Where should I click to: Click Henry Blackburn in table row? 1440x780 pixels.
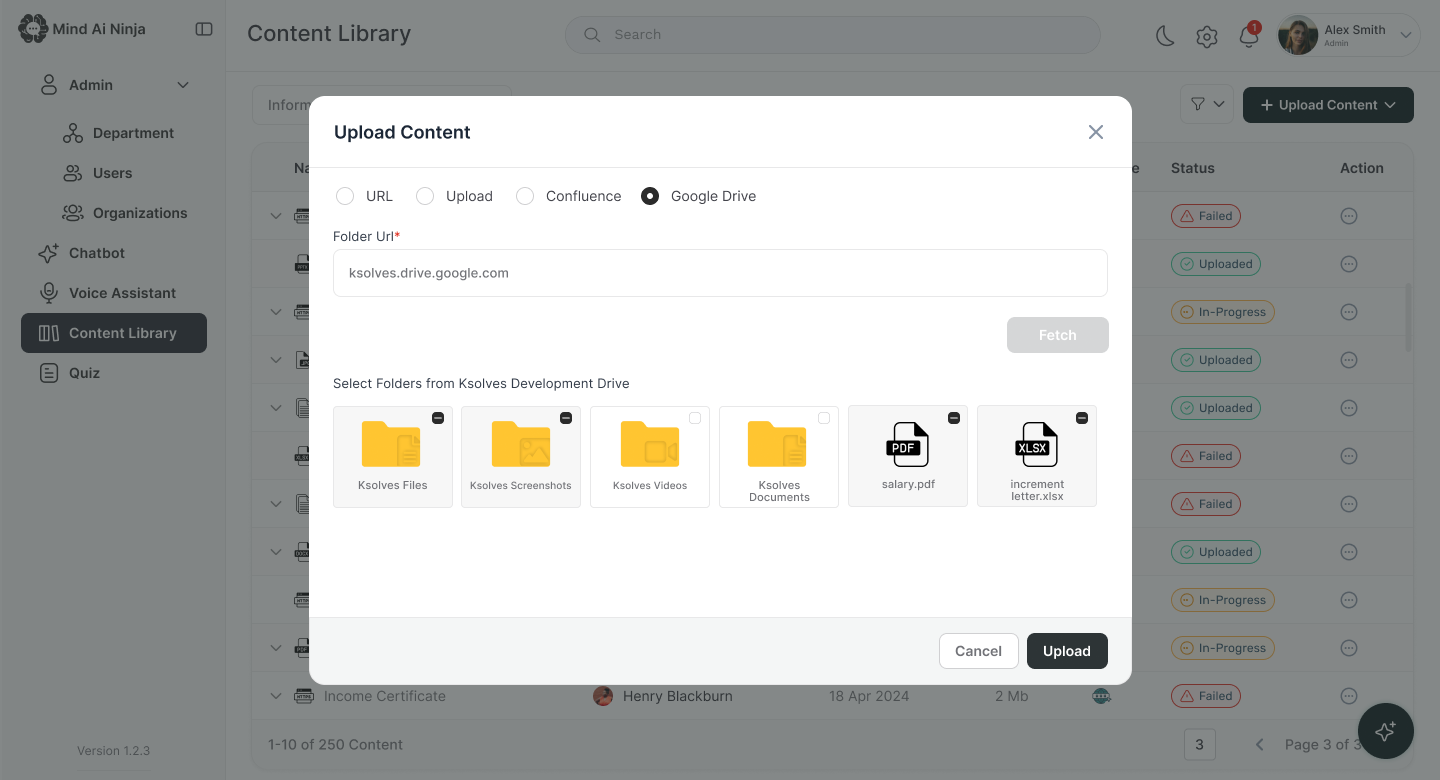[677, 696]
